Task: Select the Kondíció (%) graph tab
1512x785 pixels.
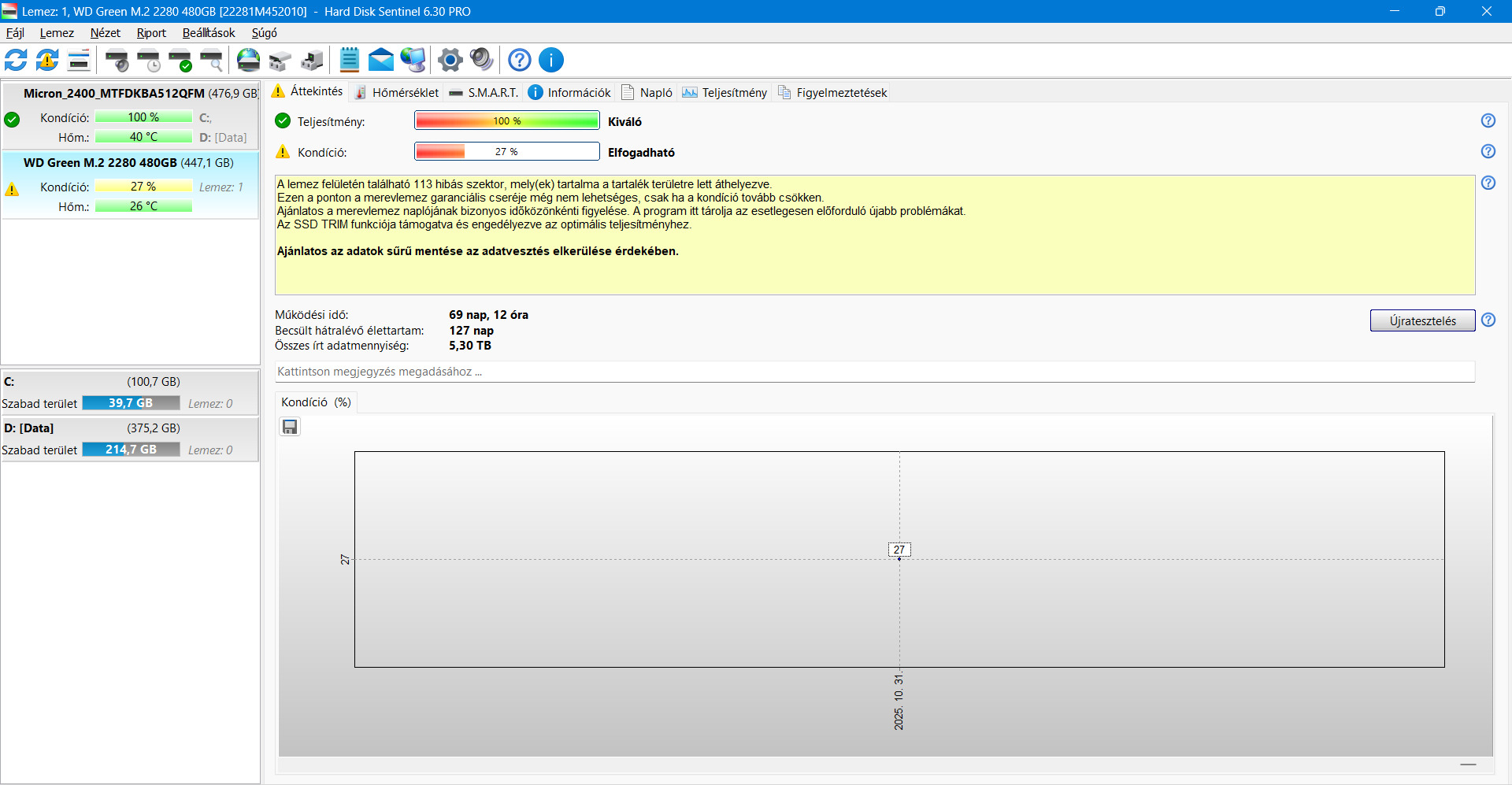Action: coord(316,402)
